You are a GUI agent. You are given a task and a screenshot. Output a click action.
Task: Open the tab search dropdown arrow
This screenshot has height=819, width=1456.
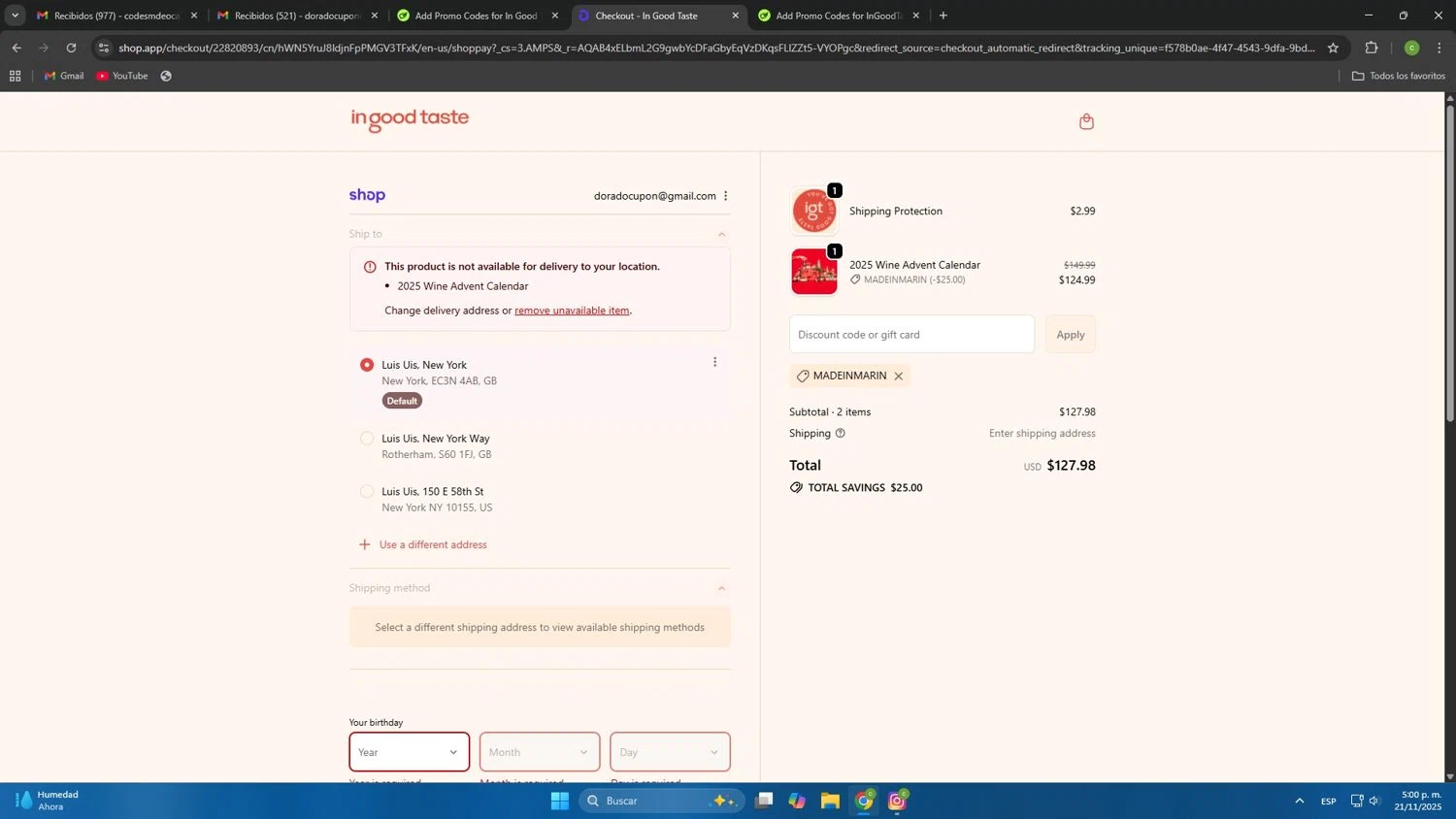point(15,16)
